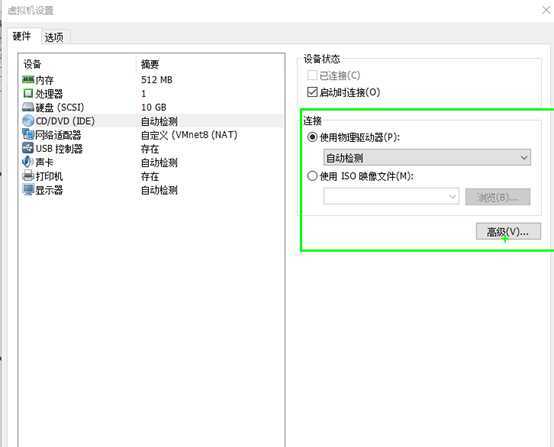Select the 硬盘 (SCSI) hard disk icon

click(28, 107)
